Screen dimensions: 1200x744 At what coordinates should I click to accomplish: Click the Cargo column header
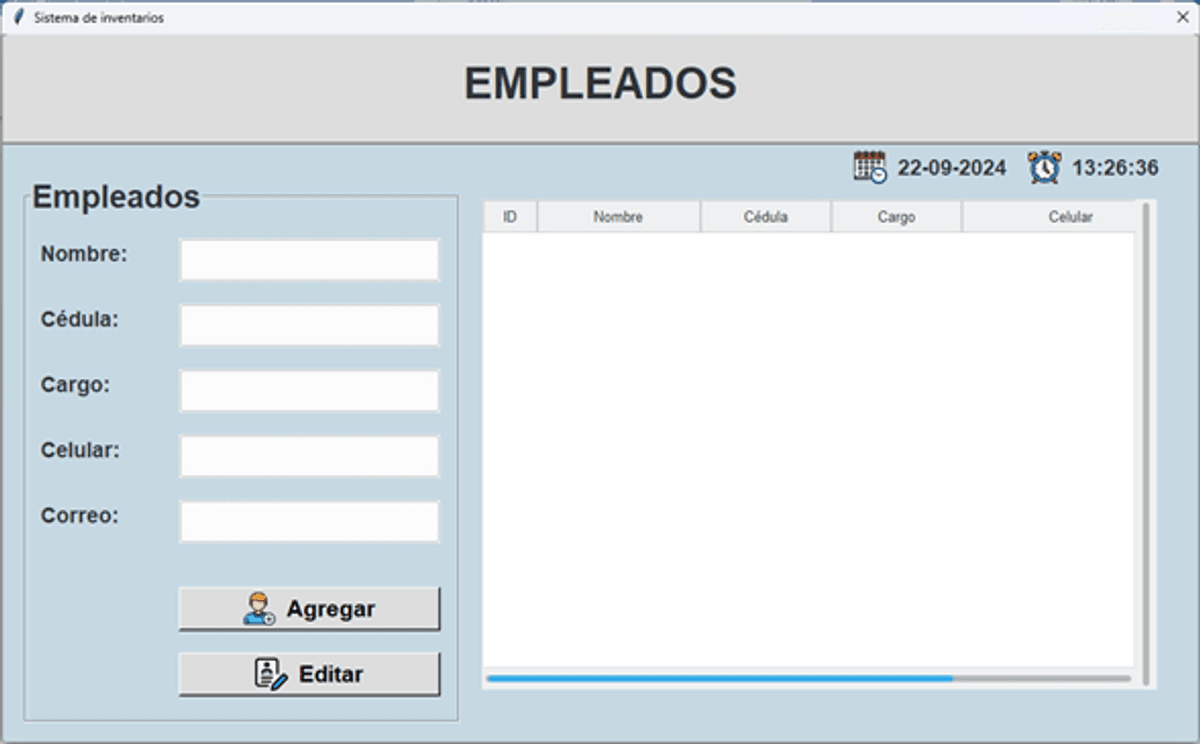tap(896, 217)
